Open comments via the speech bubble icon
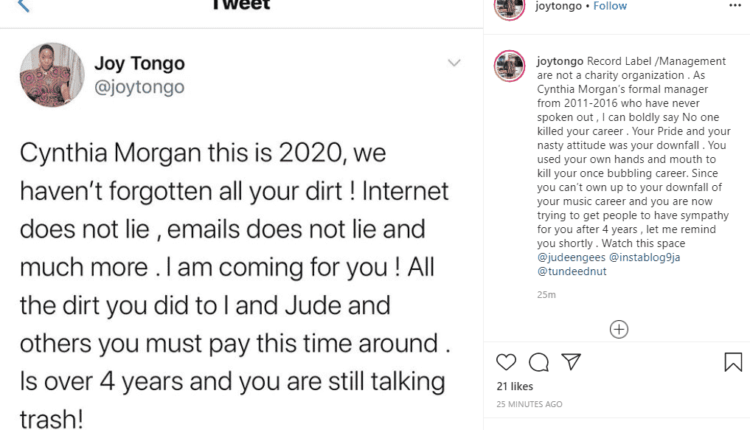 point(538,362)
